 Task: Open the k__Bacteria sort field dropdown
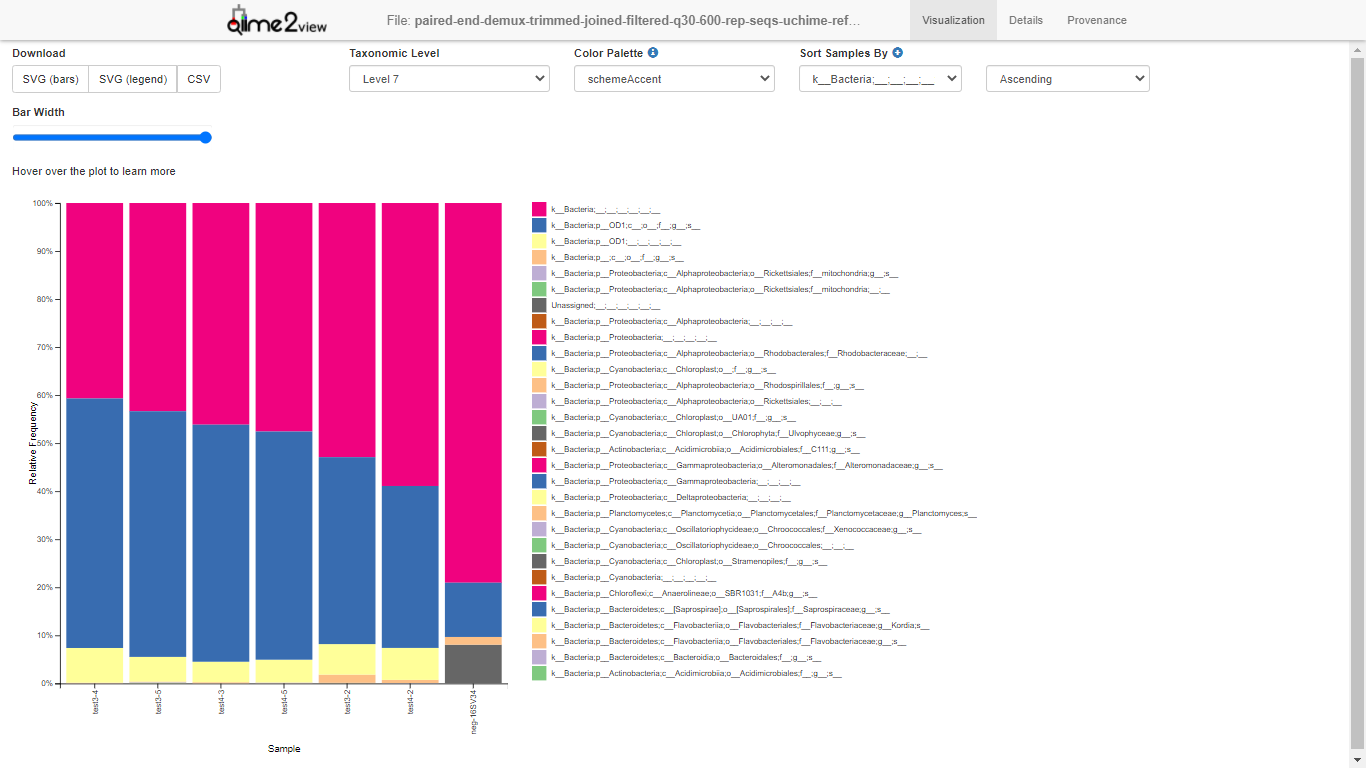click(880, 79)
